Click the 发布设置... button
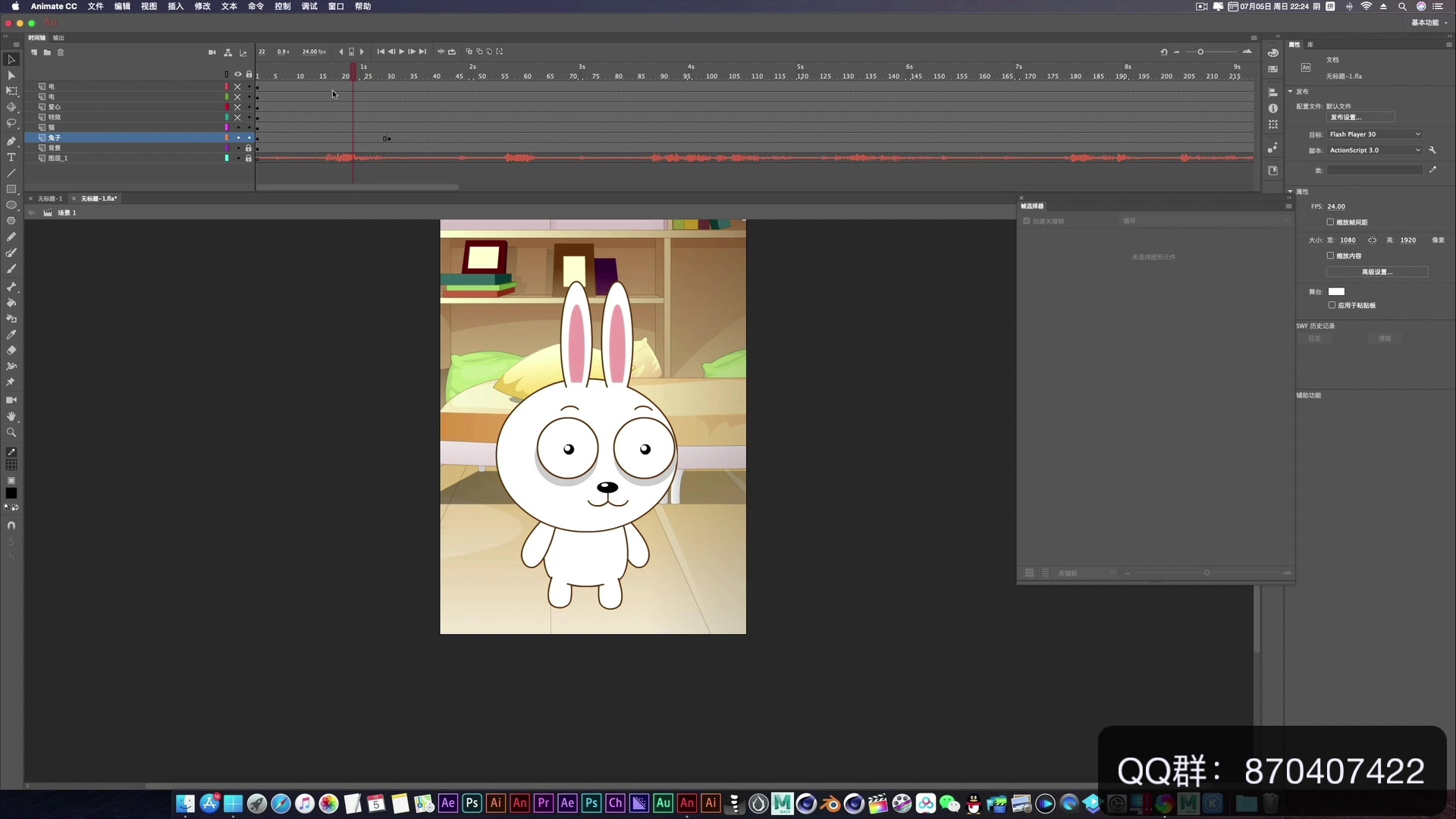 pyautogui.click(x=1360, y=118)
